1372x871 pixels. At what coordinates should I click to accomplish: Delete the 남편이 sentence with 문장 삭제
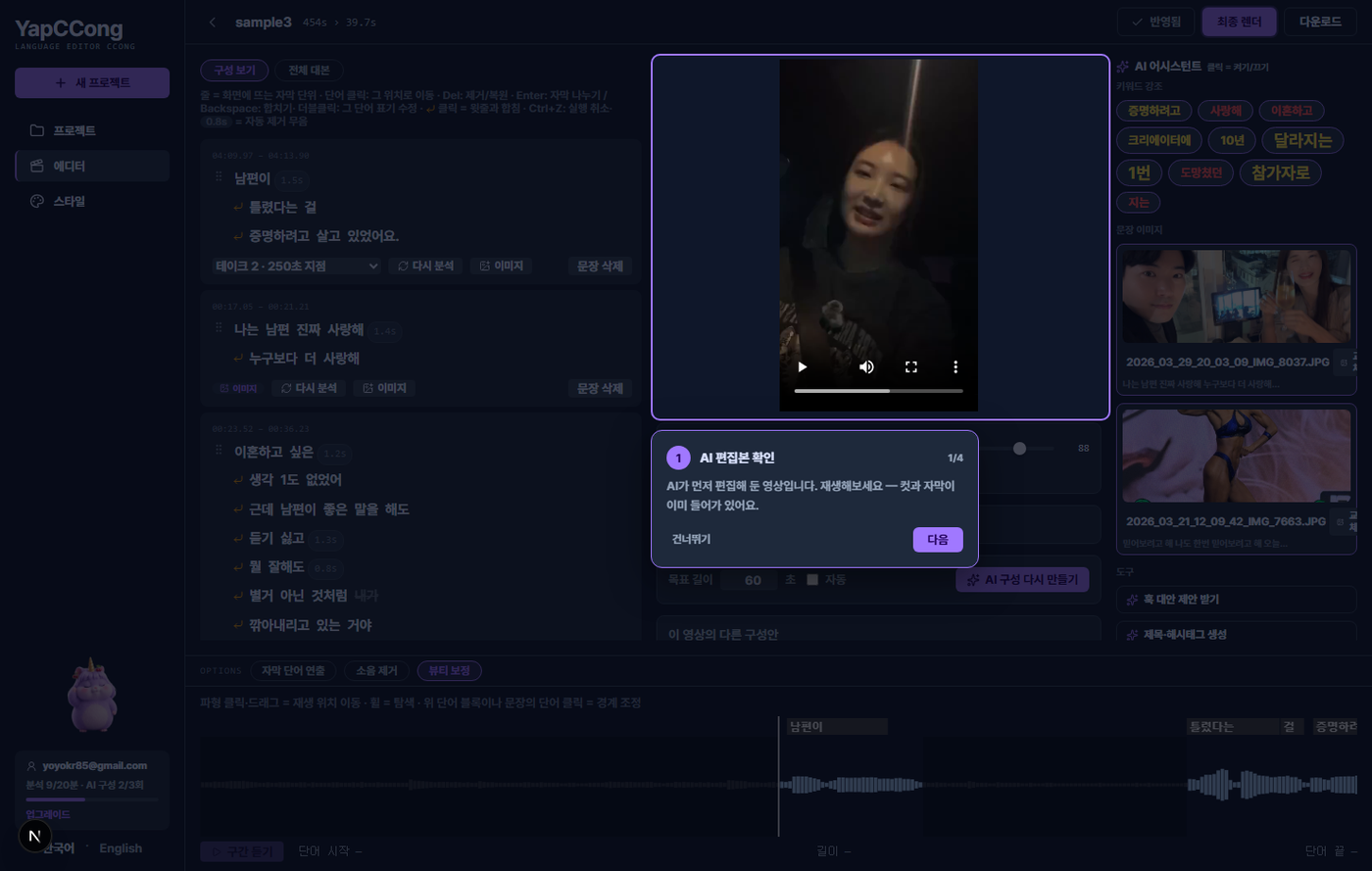[x=600, y=266]
